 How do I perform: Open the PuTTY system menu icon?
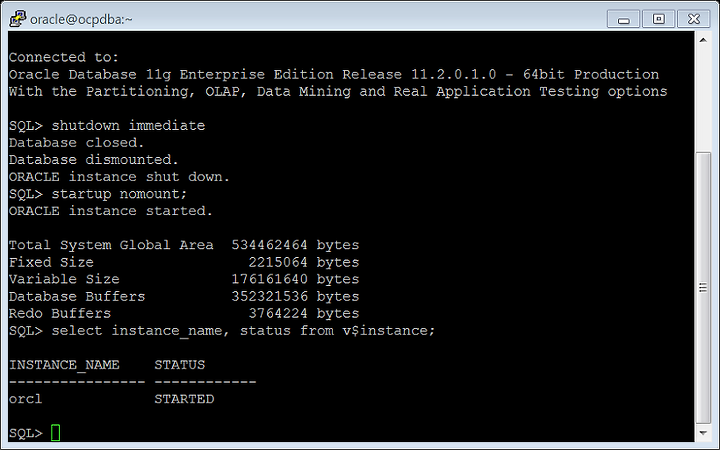[17, 19]
